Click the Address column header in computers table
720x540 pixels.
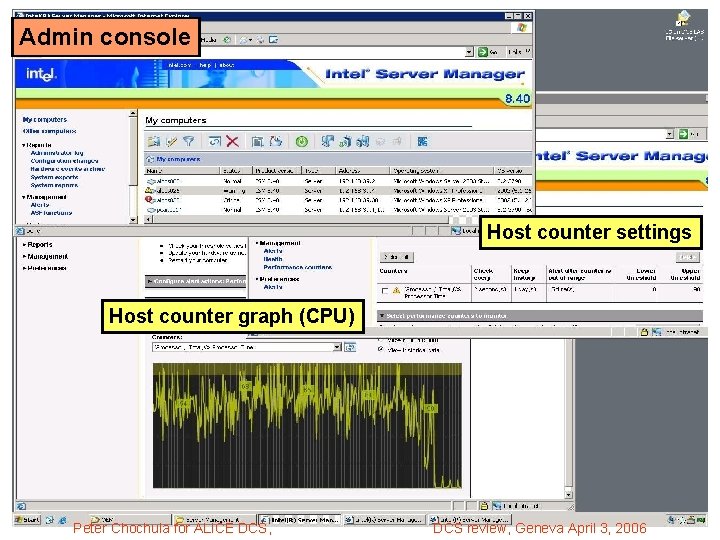pos(363,171)
